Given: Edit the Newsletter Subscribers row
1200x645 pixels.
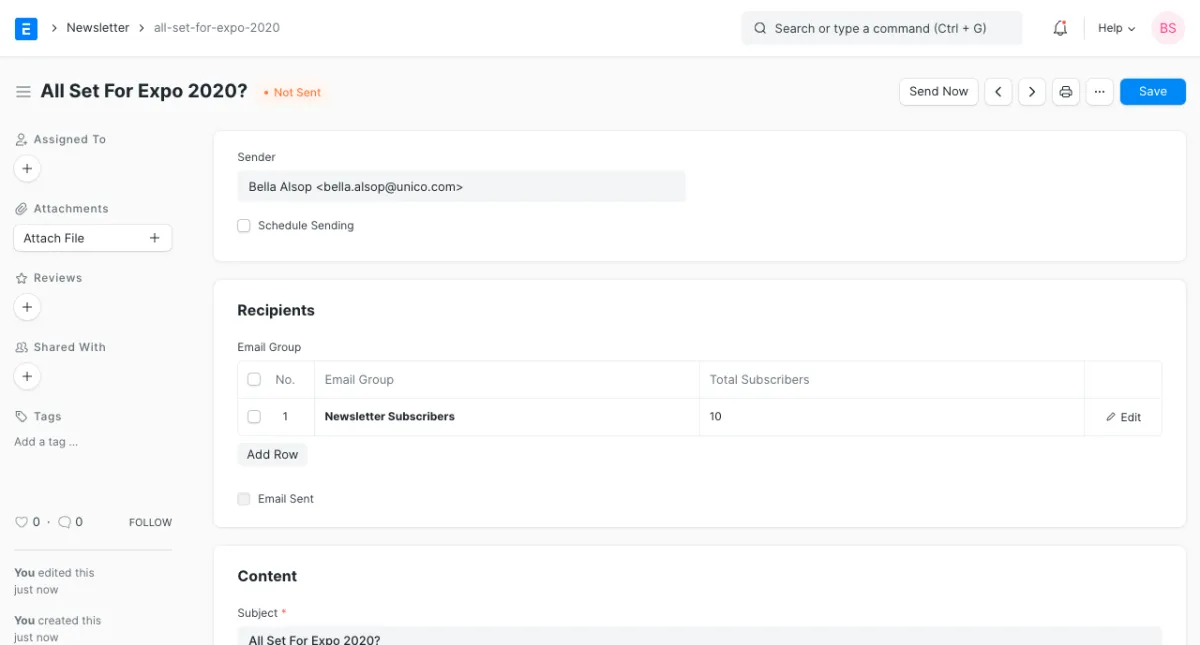Looking at the screenshot, I should pyautogui.click(x=1124, y=417).
